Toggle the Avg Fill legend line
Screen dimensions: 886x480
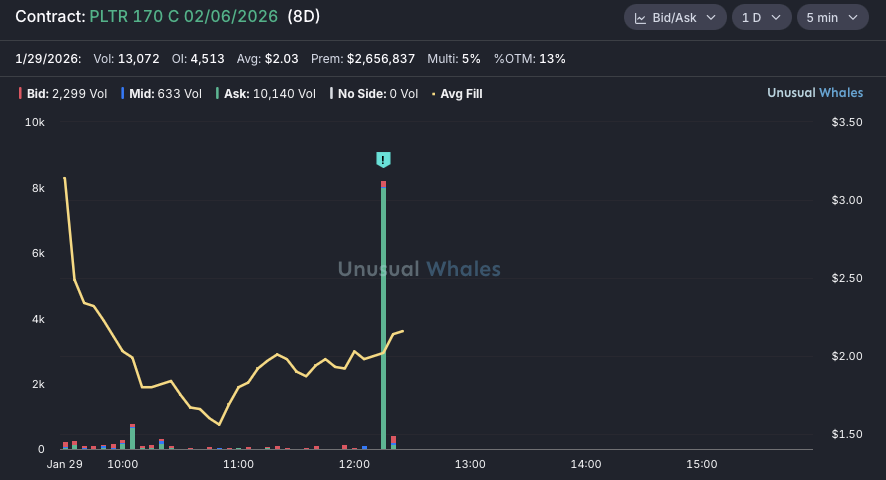pyautogui.click(x=457, y=94)
